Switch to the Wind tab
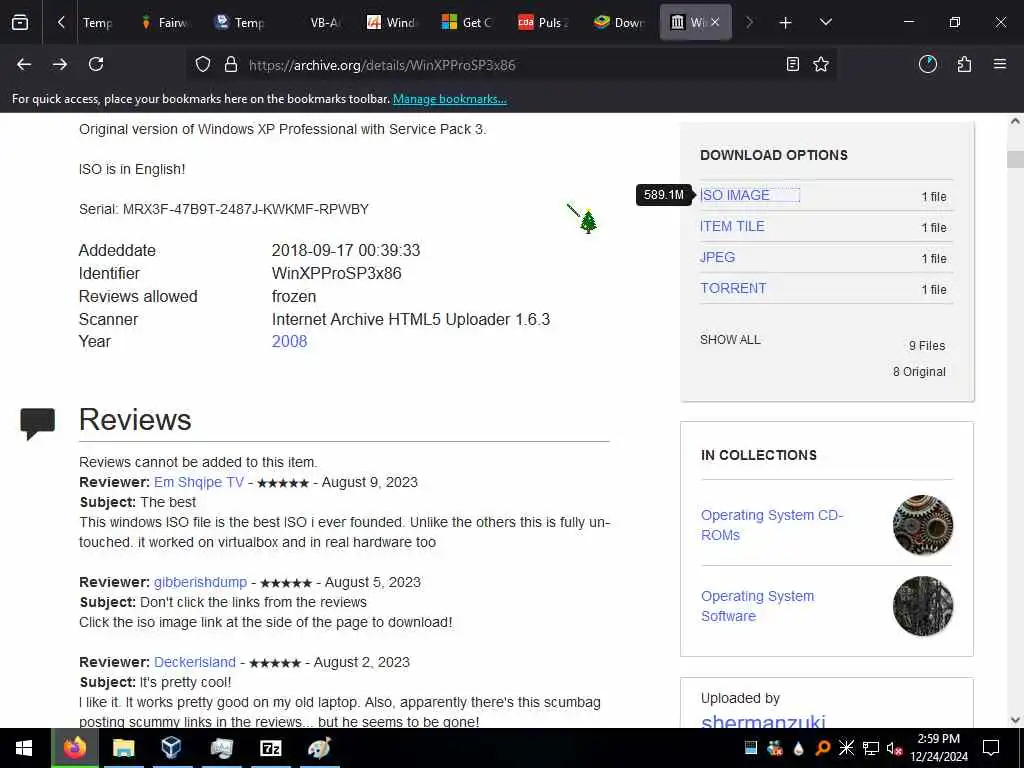Image resolution: width=1024 pixels, height=768 pixels. [392, 23]
